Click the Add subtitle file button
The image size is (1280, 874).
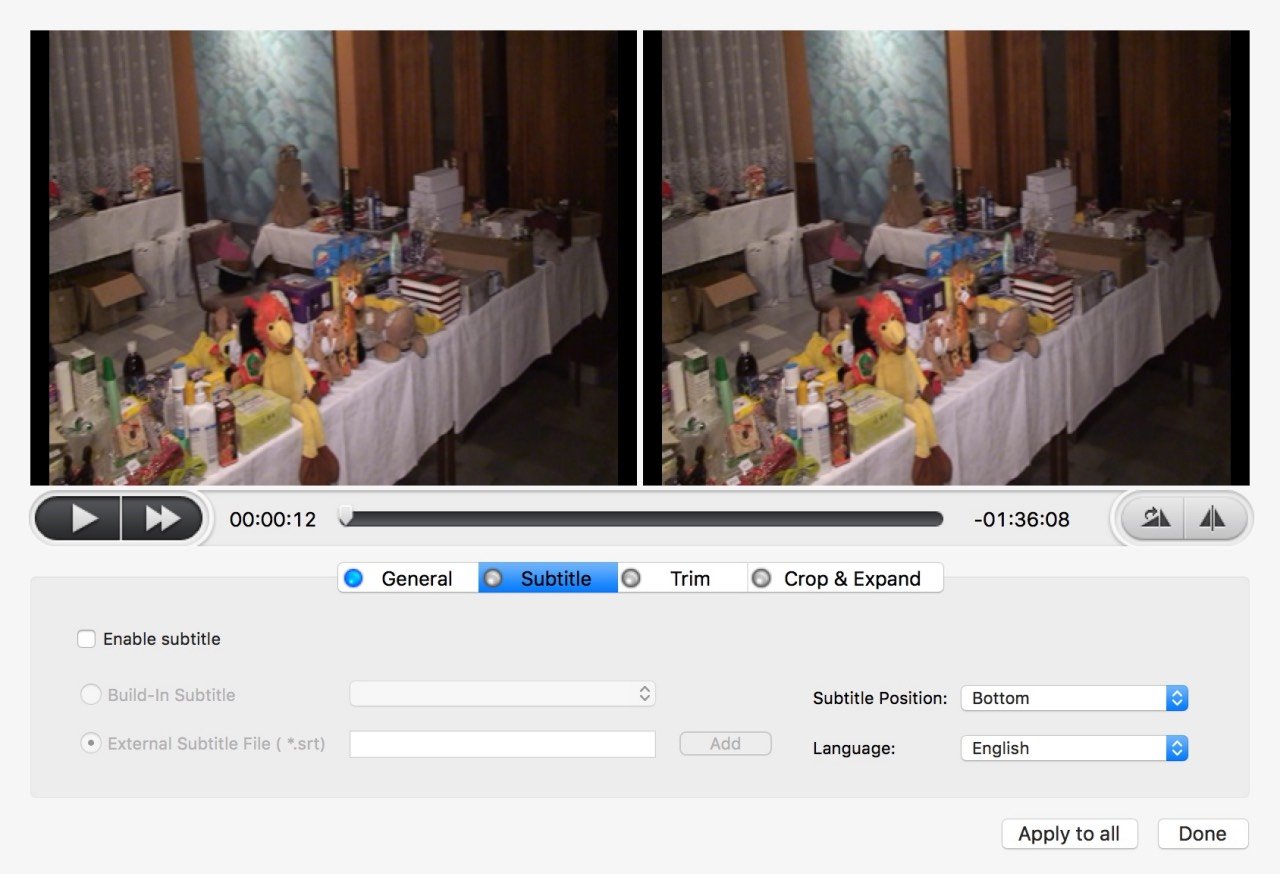point(725,743)
